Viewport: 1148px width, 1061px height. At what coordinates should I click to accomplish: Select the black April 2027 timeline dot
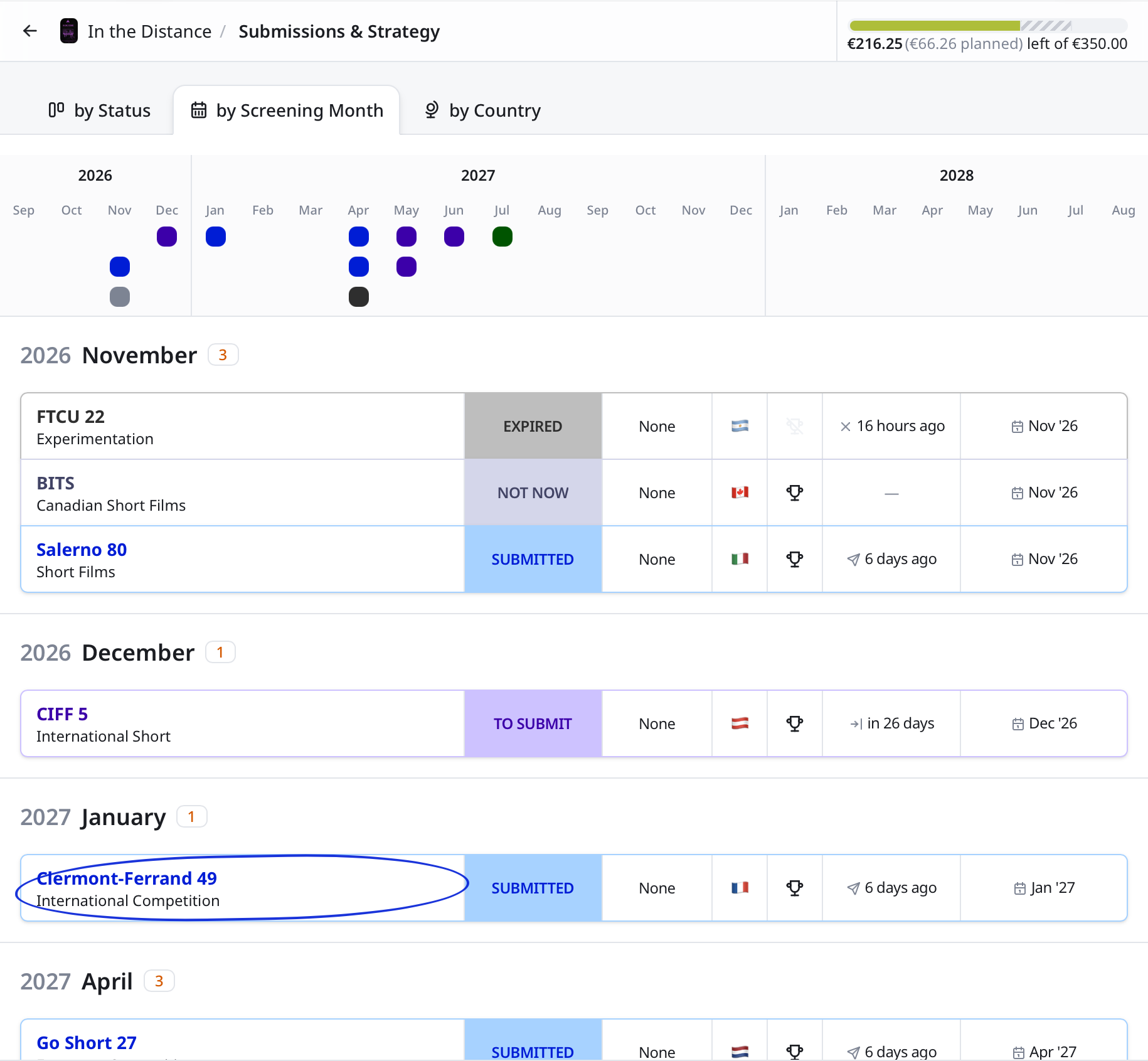pyautogui.click(x=359, y=297)
